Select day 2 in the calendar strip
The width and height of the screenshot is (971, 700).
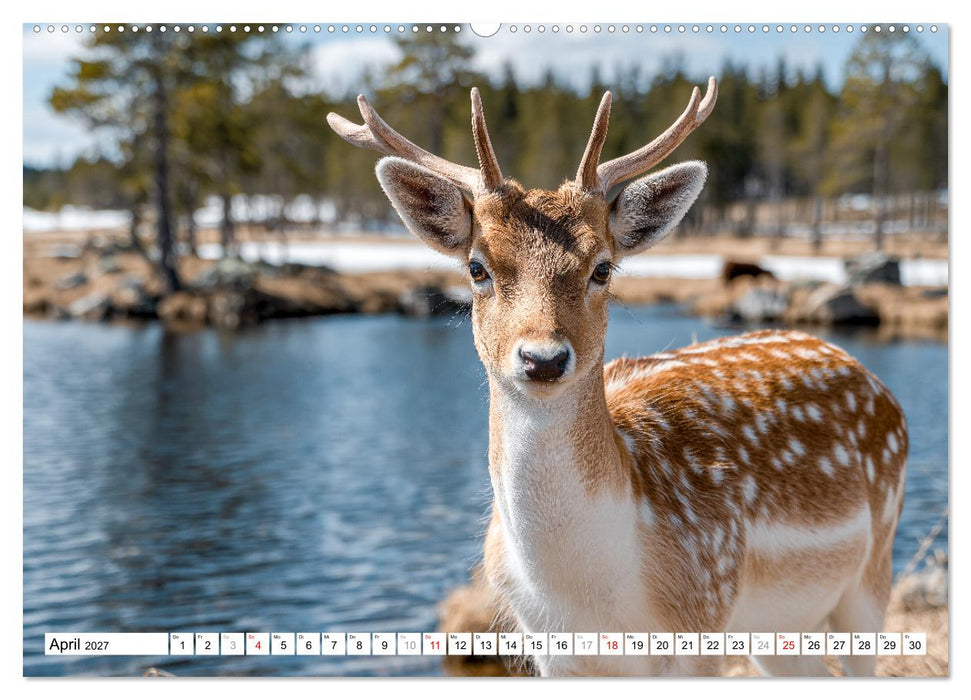[x=207, y=644]
